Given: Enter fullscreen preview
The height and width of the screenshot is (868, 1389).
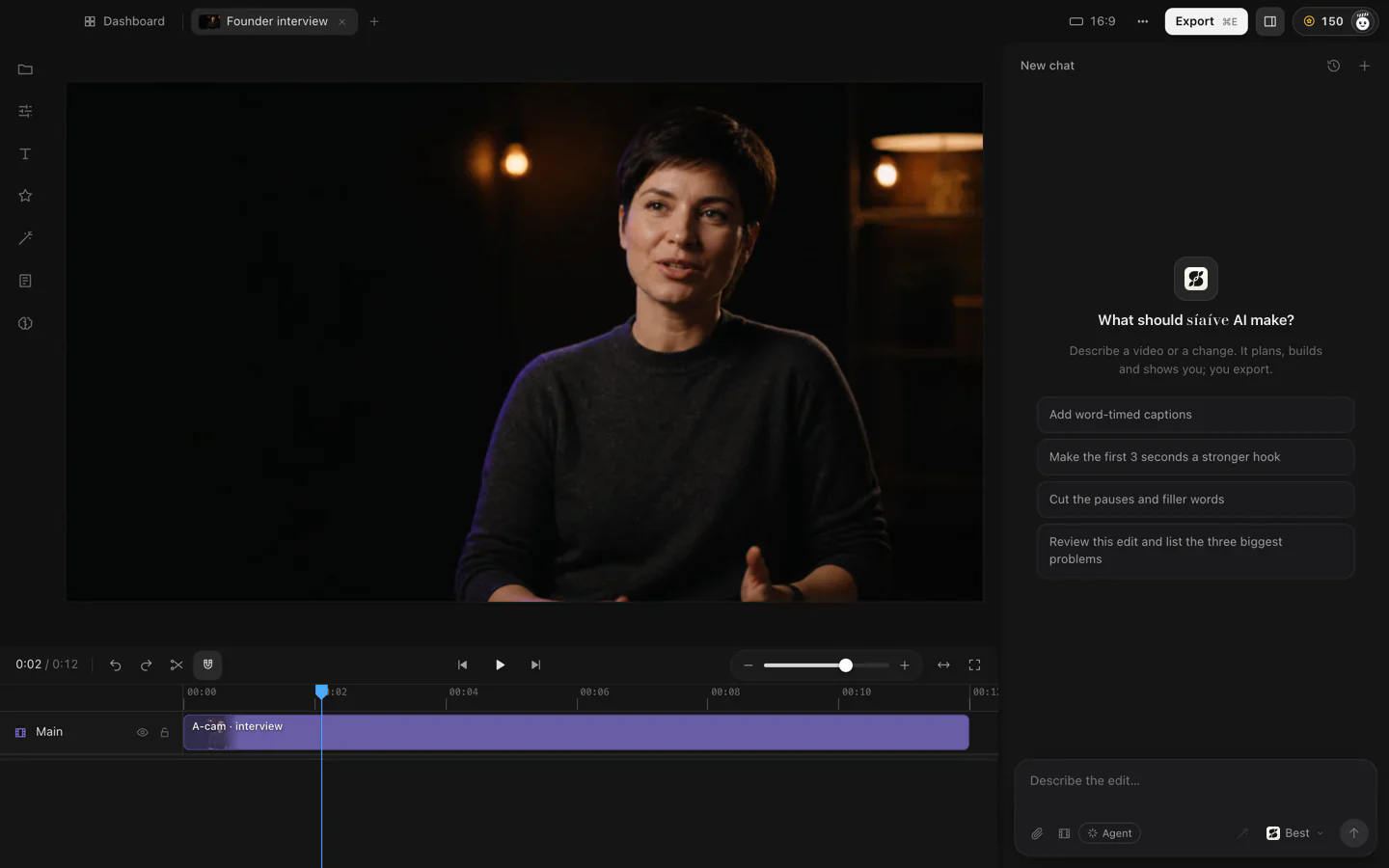Looking at the screenshot, I should pyautogui.click(x=974, y=665).
